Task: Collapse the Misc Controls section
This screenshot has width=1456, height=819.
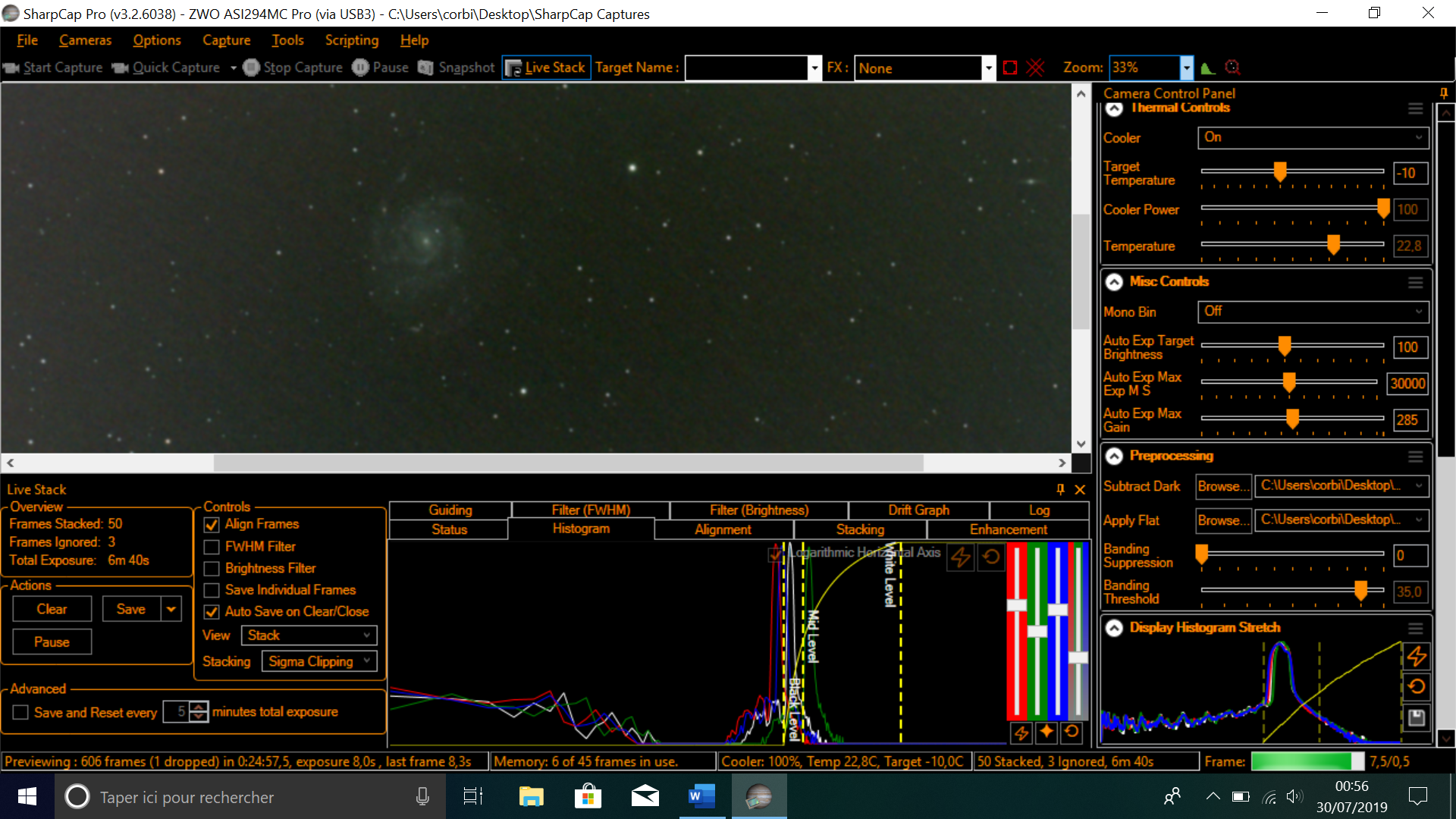Action: tap(1114, 282)
